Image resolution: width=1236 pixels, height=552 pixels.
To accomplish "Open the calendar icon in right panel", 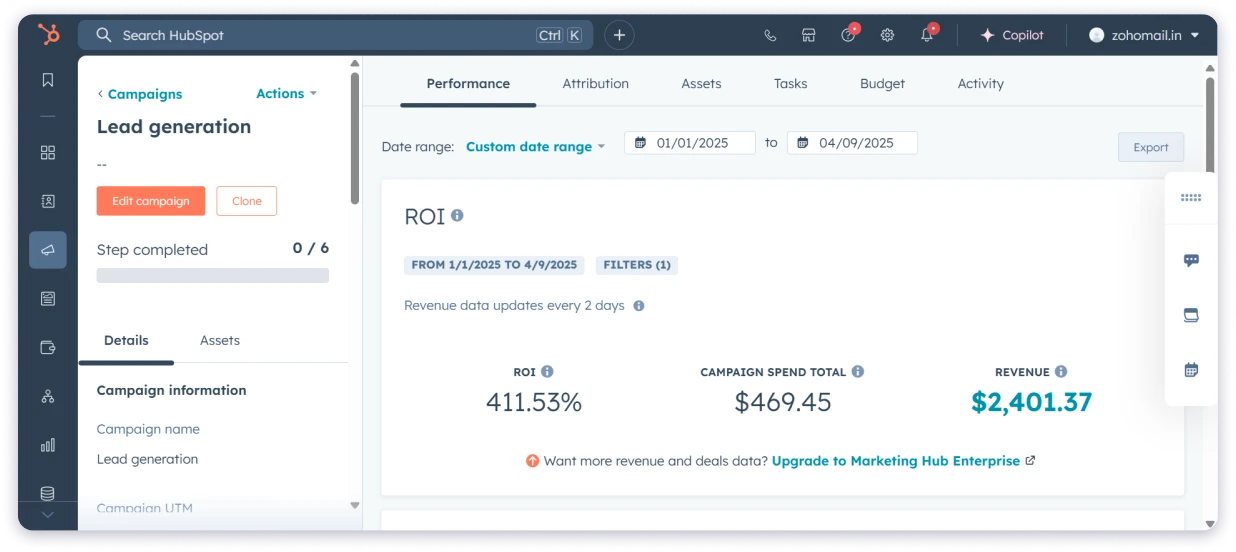I will click(1191, 370).
